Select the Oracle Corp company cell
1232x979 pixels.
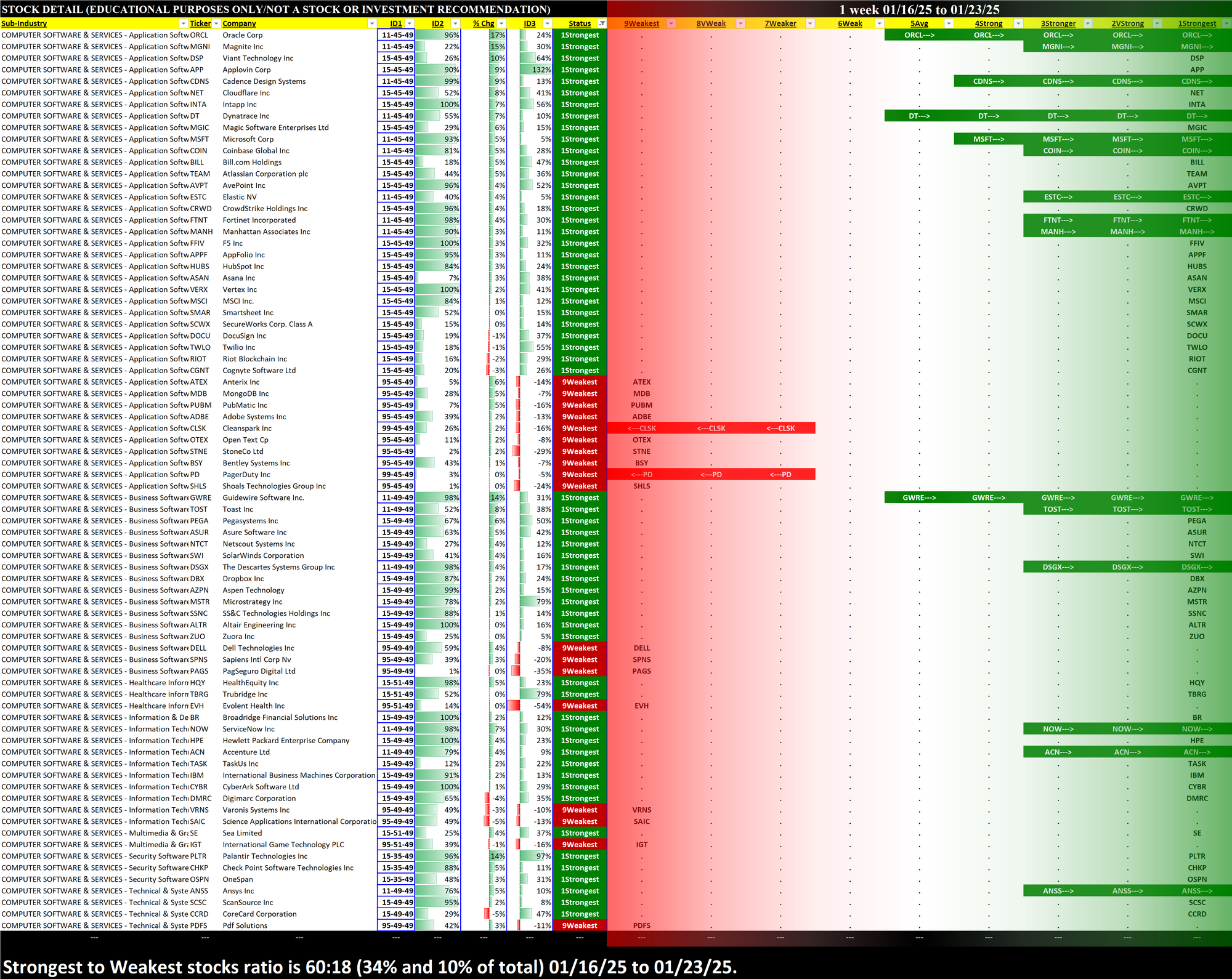coord(243,35)
